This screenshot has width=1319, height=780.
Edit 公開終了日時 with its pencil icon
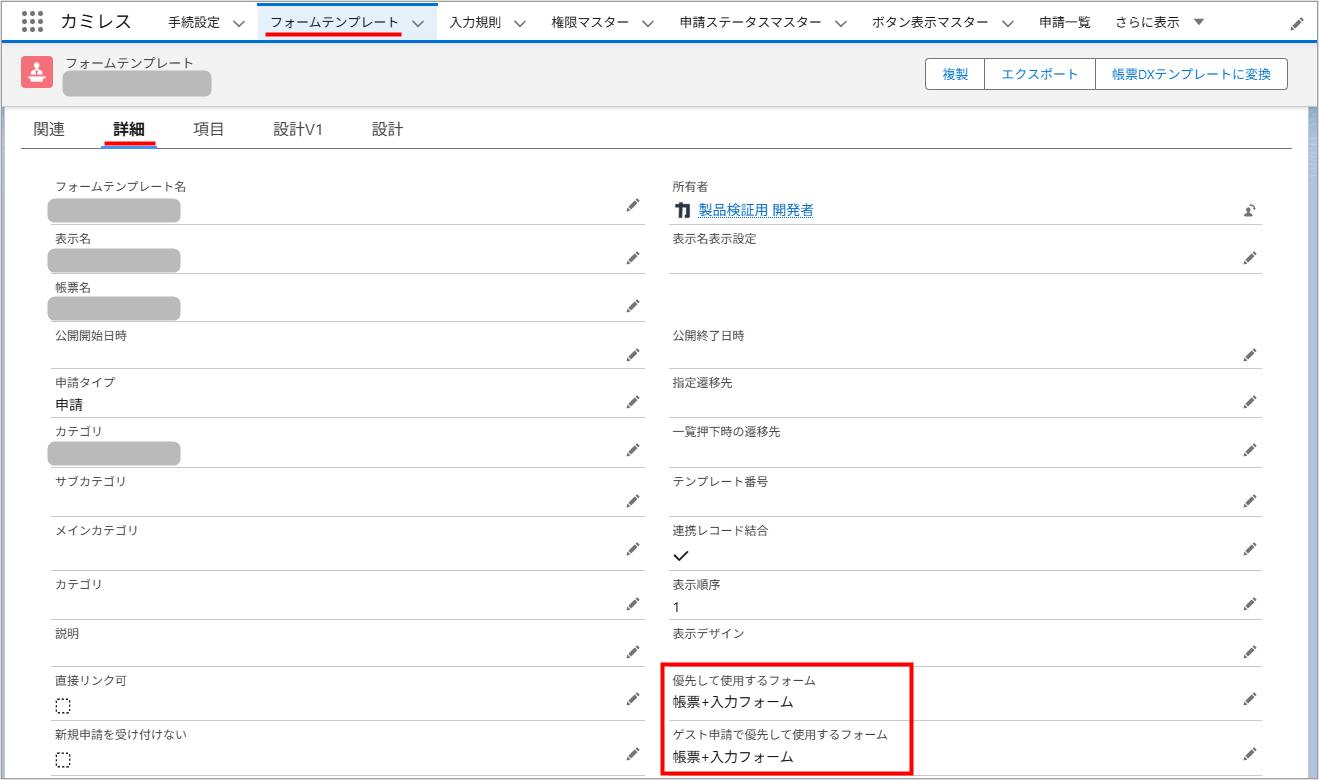pos(1250,355)
